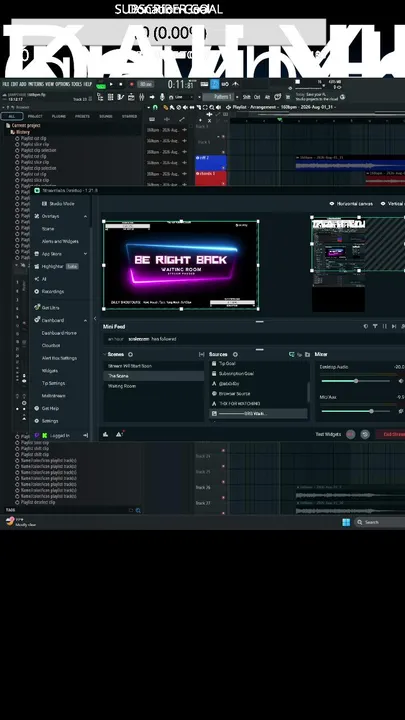Toggle Horizontal canvas visibility eye
The height and width of the screenshot is (720, 405).
point(332,204)
